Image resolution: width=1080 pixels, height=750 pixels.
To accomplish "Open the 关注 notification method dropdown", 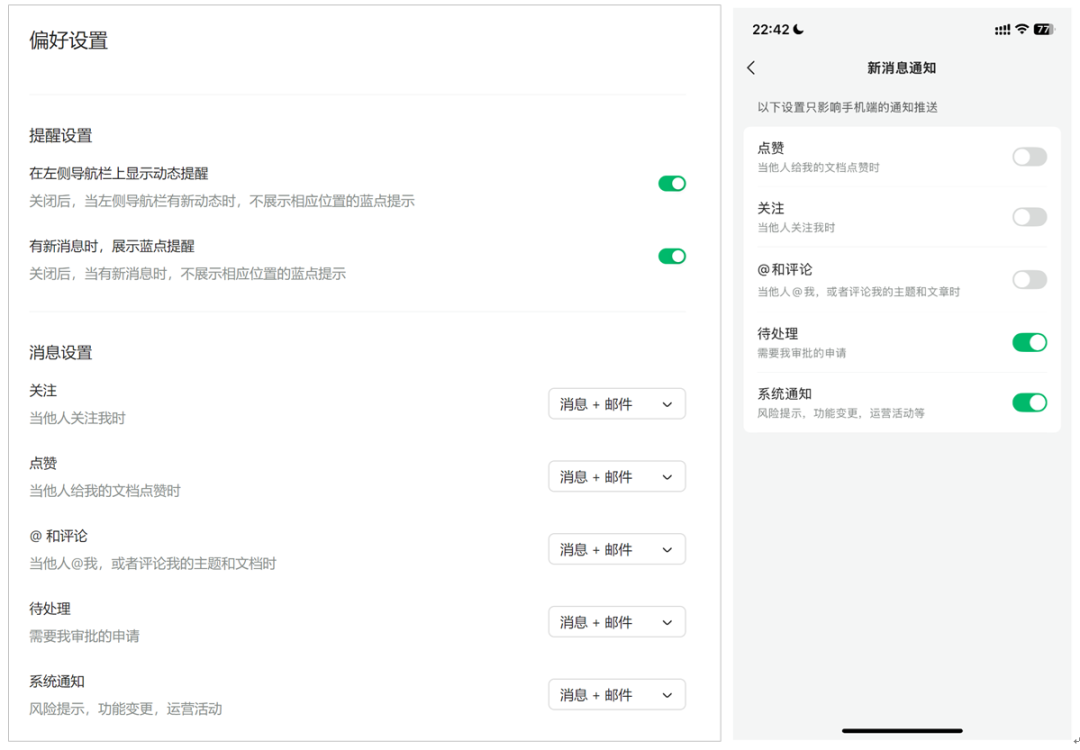I will tap(616, 403).
